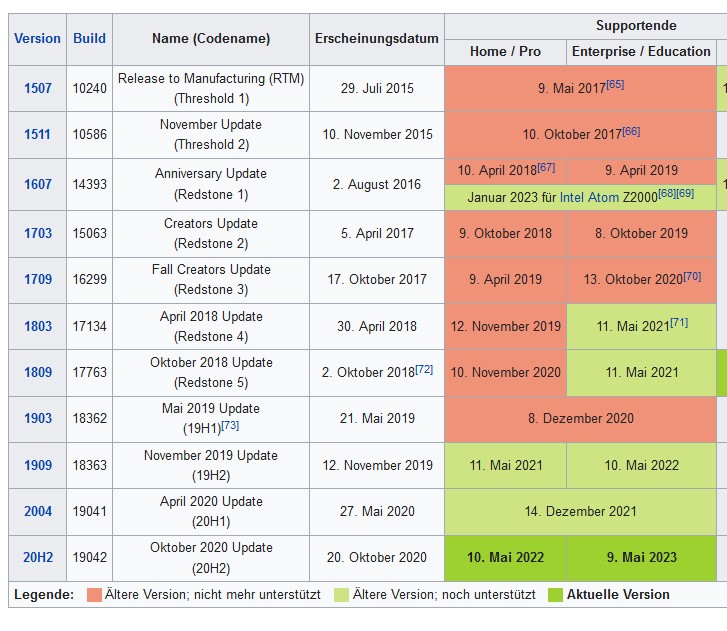This screenshot has width=727, height=631.
Task: Click the light green 'noch unterstützt' legend swatch
Action: [341, 595]
